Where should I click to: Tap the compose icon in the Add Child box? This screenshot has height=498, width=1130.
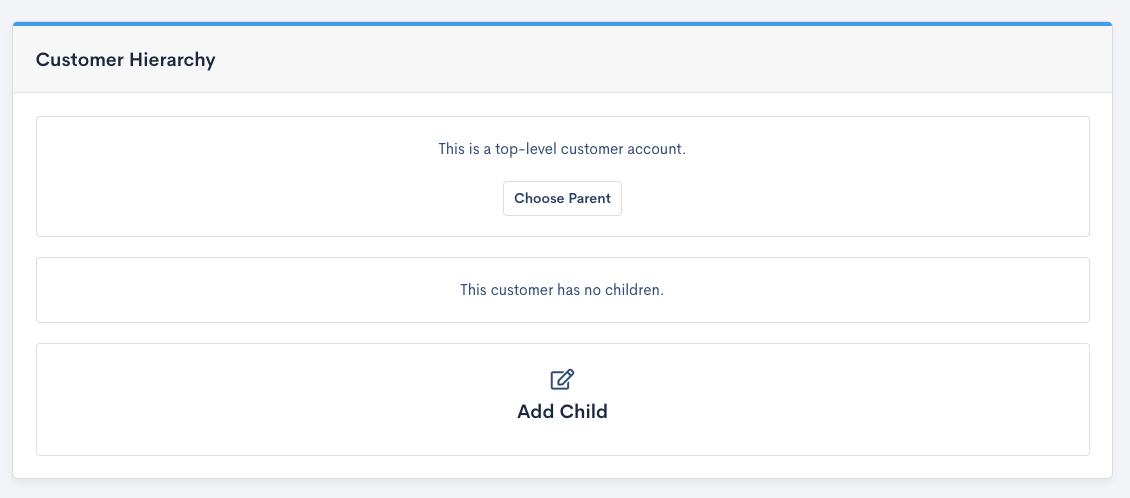tap(562, 380)
